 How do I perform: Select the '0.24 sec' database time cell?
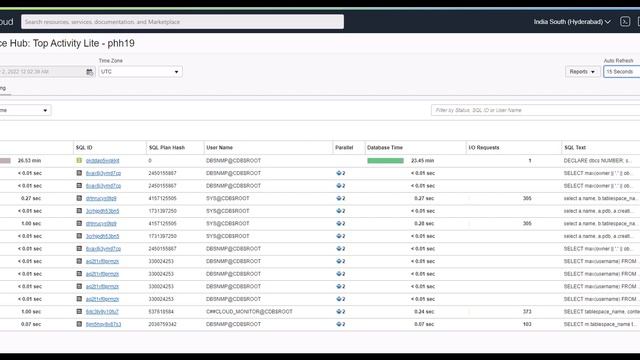424,312
